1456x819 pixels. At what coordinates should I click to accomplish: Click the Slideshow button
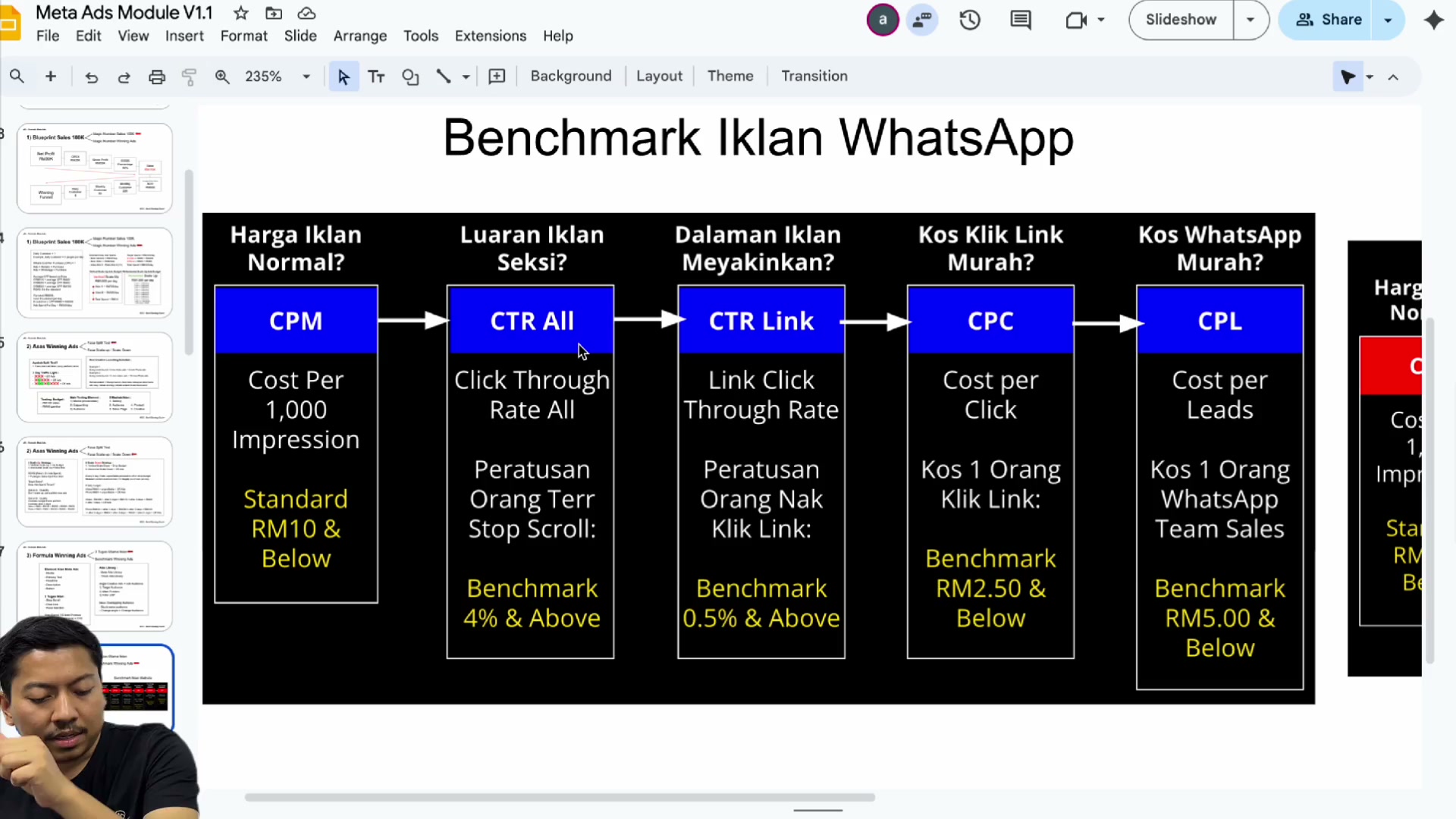[x=1181, y=20]
